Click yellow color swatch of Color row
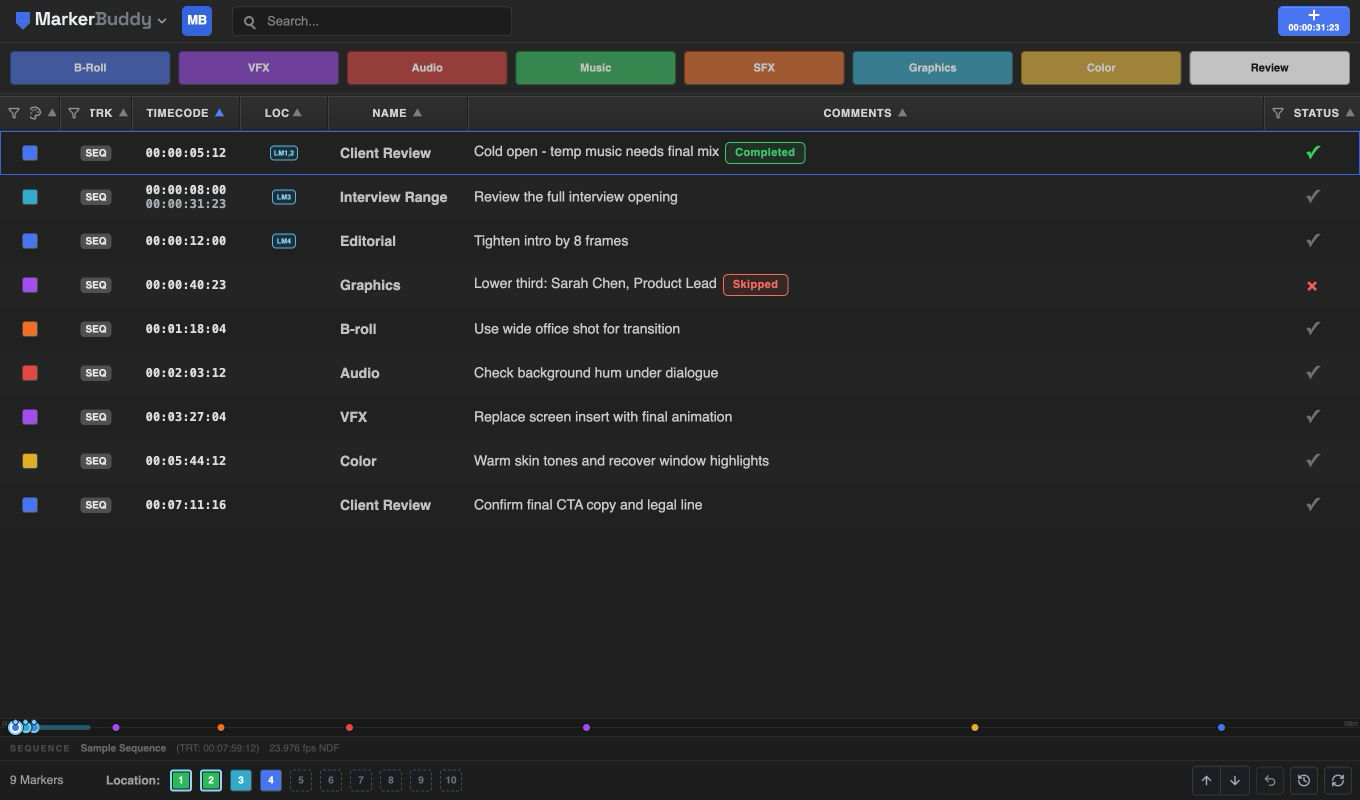 [30, 461]
